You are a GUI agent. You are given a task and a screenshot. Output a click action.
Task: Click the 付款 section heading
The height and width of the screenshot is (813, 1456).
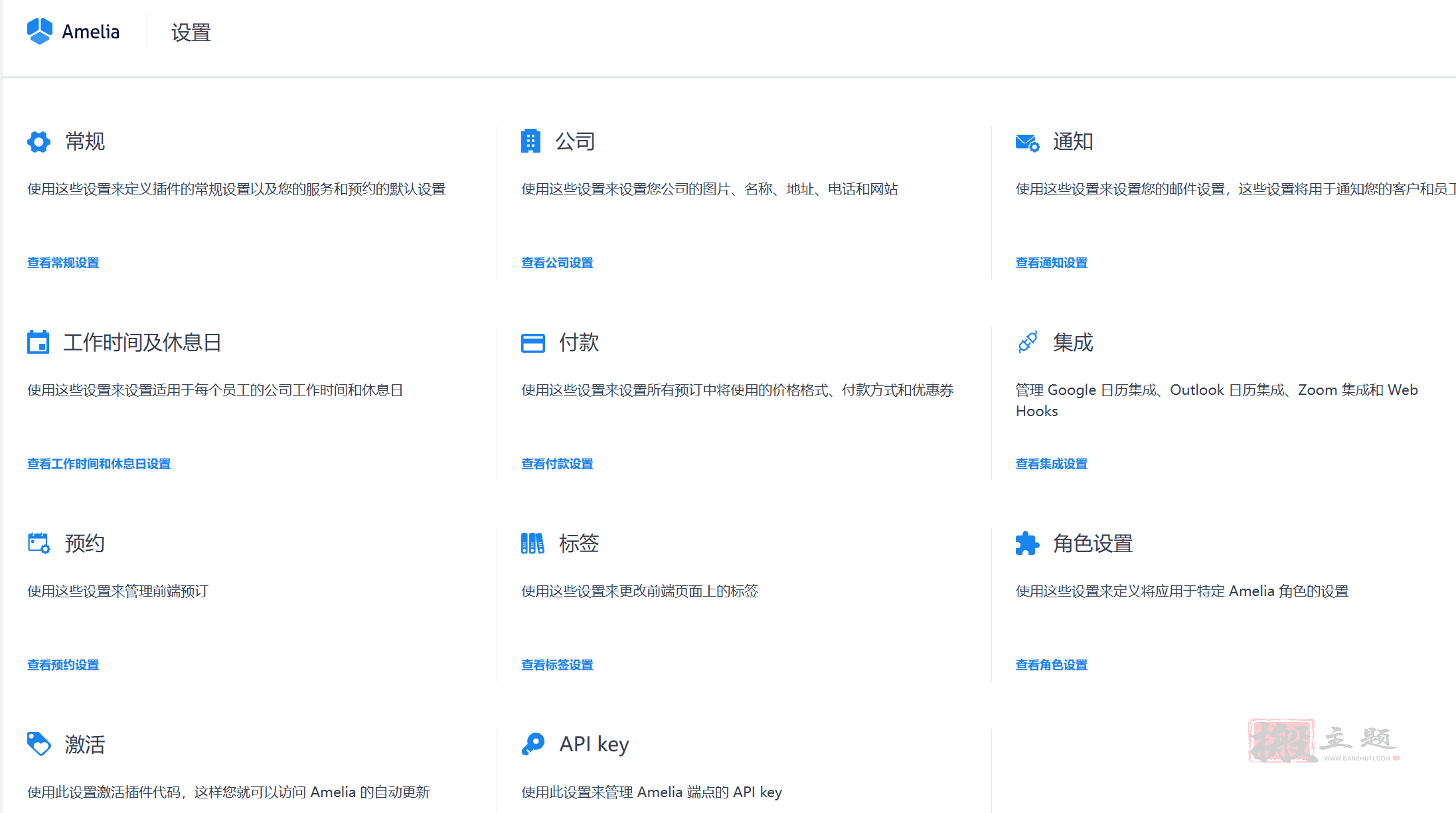coord(579,342)
